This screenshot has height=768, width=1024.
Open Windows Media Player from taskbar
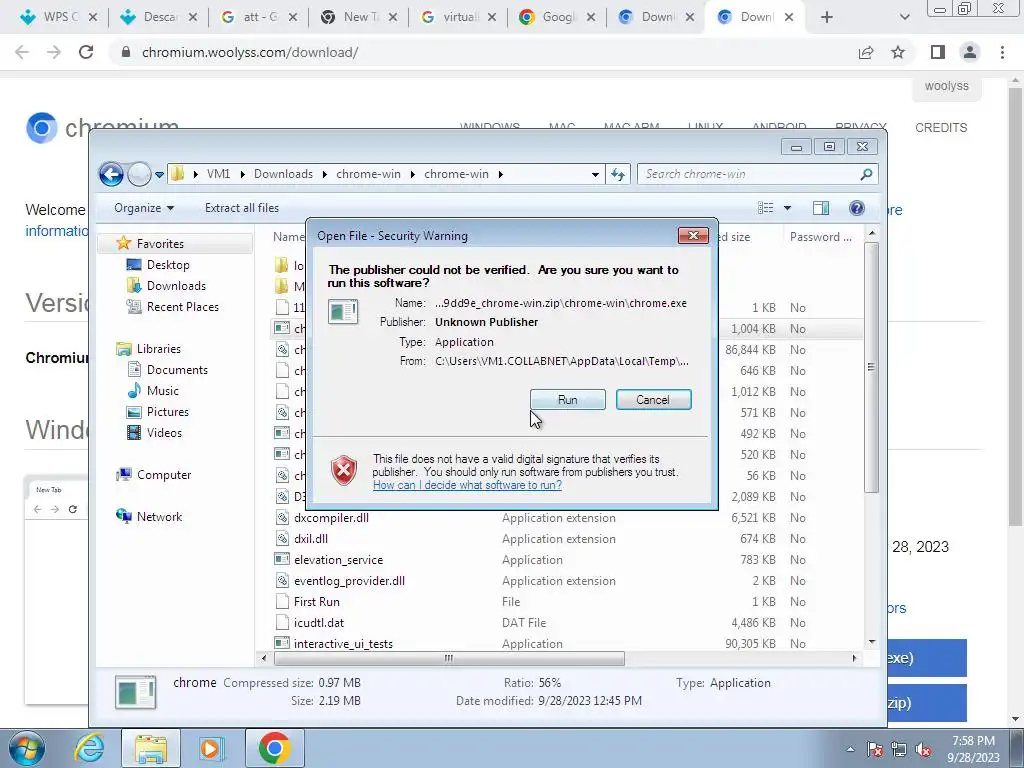pos(211,748)
